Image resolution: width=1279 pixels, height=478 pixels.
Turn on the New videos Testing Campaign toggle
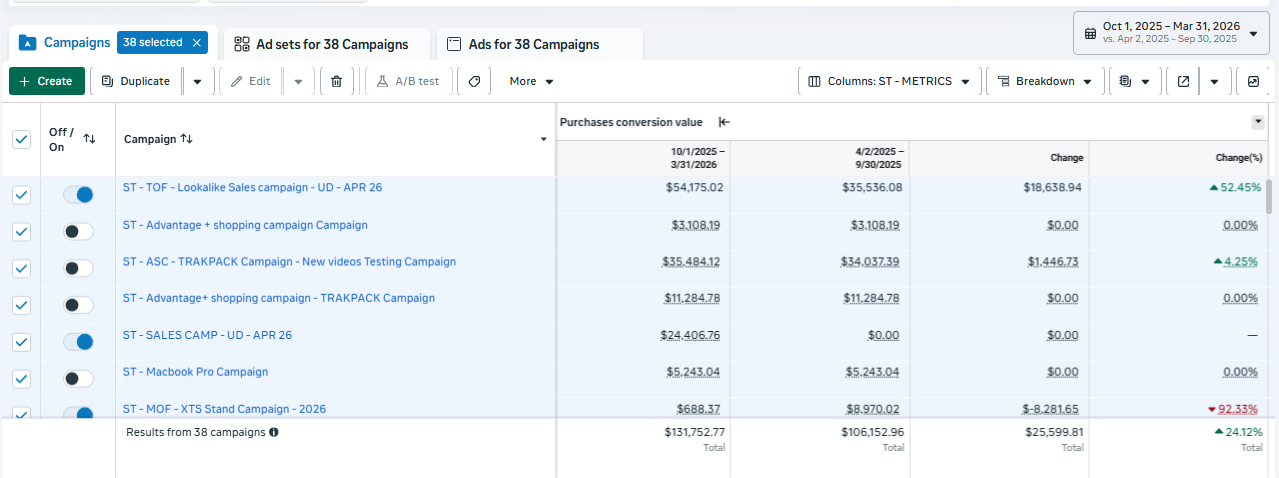[x=78, y=269]
